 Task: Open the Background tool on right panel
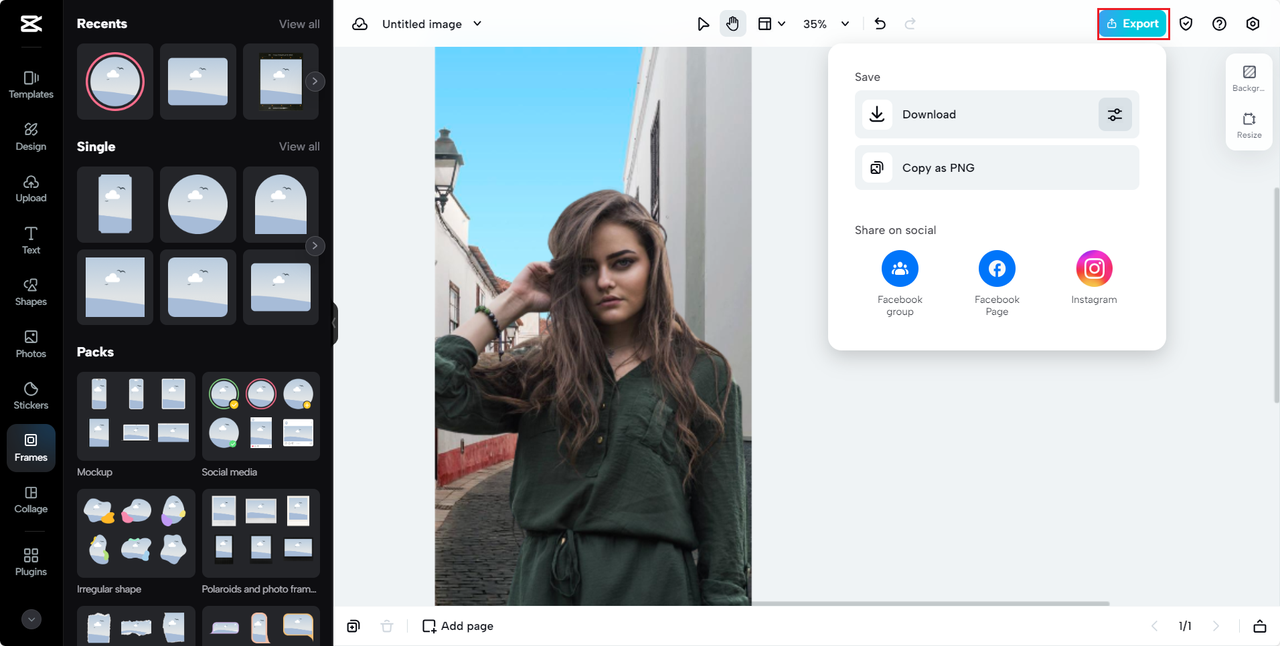pos(1249,79)
